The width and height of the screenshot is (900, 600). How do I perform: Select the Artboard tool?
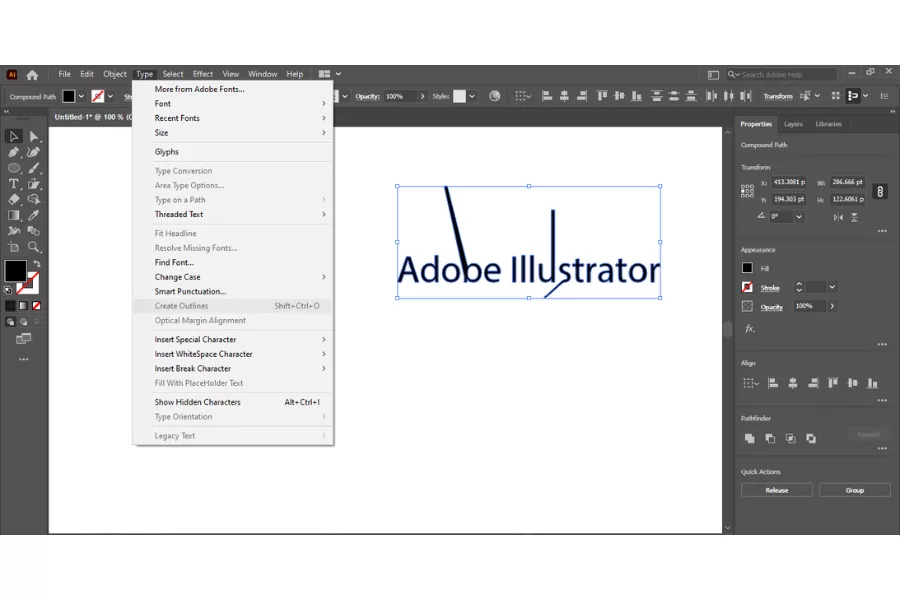[14, 247]
